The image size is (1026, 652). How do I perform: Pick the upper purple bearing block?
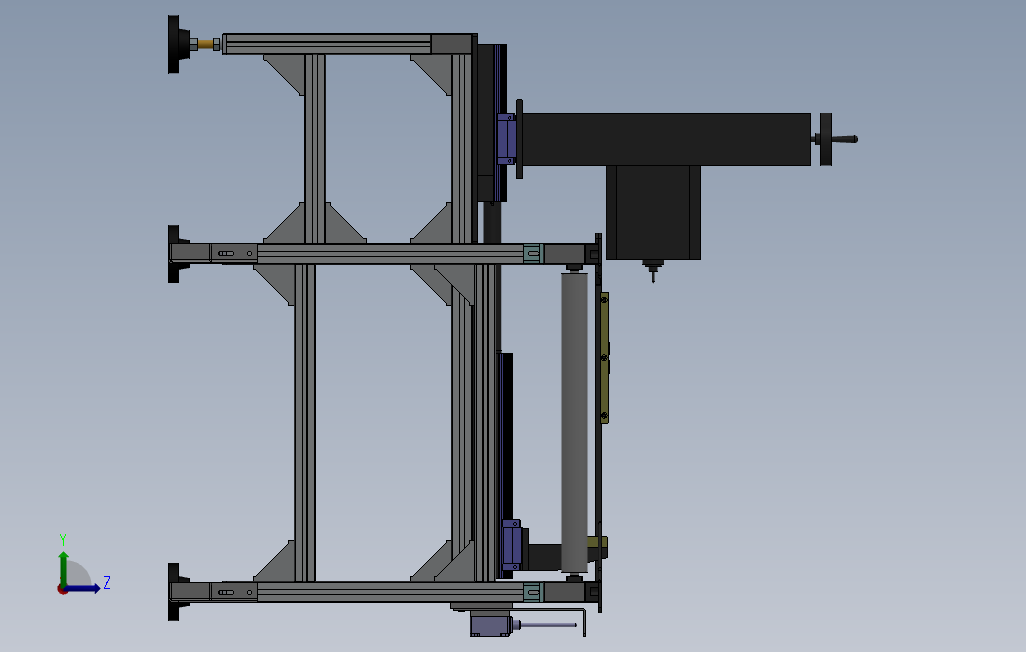(x=506, y=139)
